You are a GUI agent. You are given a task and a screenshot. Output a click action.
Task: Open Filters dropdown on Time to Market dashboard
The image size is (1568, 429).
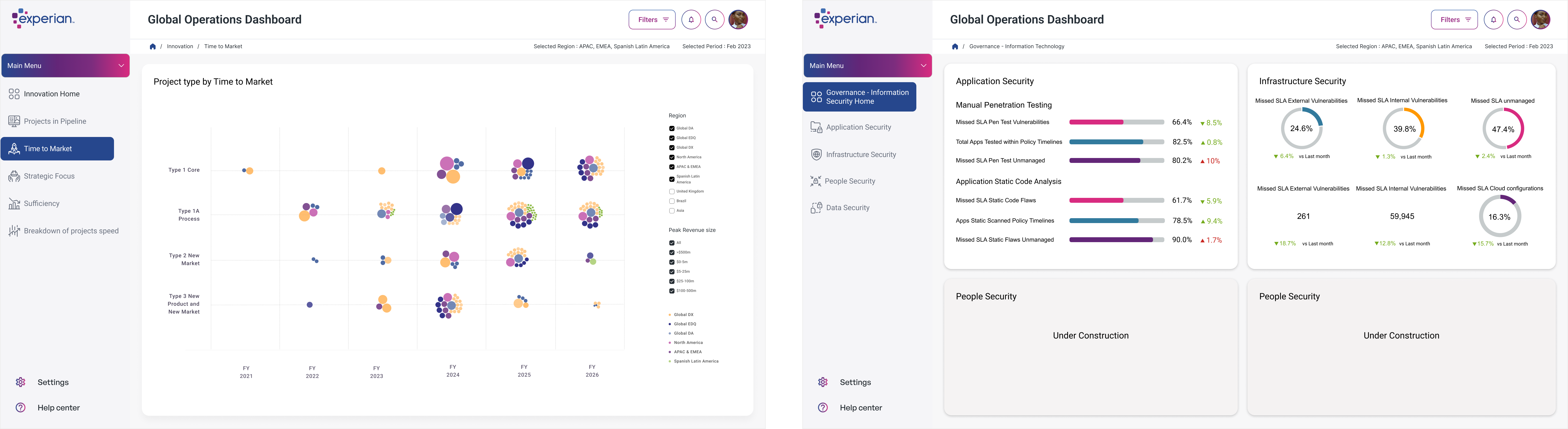651,20
